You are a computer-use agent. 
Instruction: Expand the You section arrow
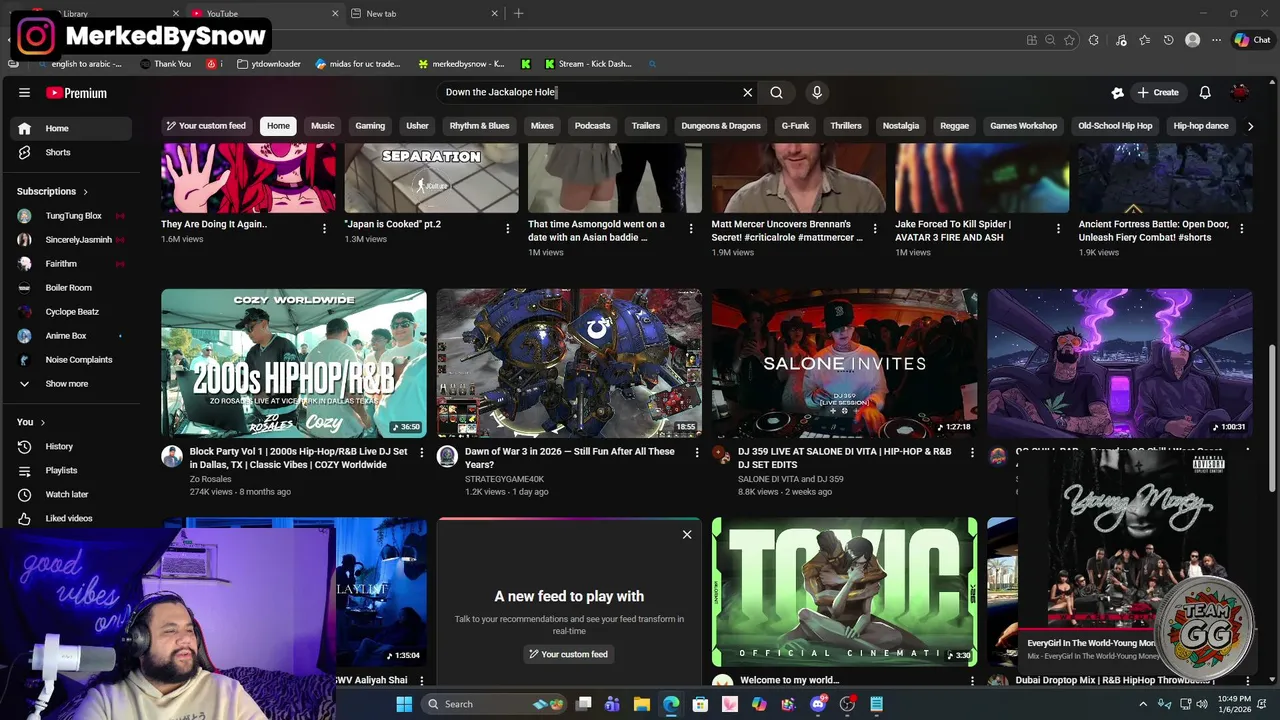point(42,422)
